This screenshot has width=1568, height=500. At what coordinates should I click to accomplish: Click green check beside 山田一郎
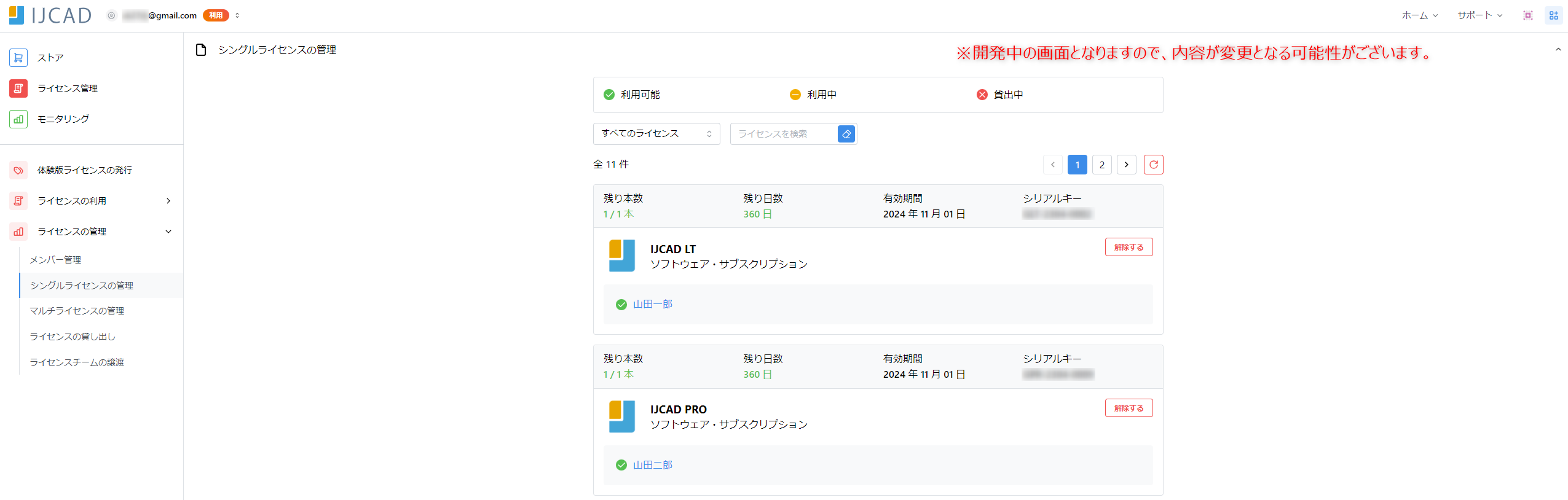(x=621, y=305)
